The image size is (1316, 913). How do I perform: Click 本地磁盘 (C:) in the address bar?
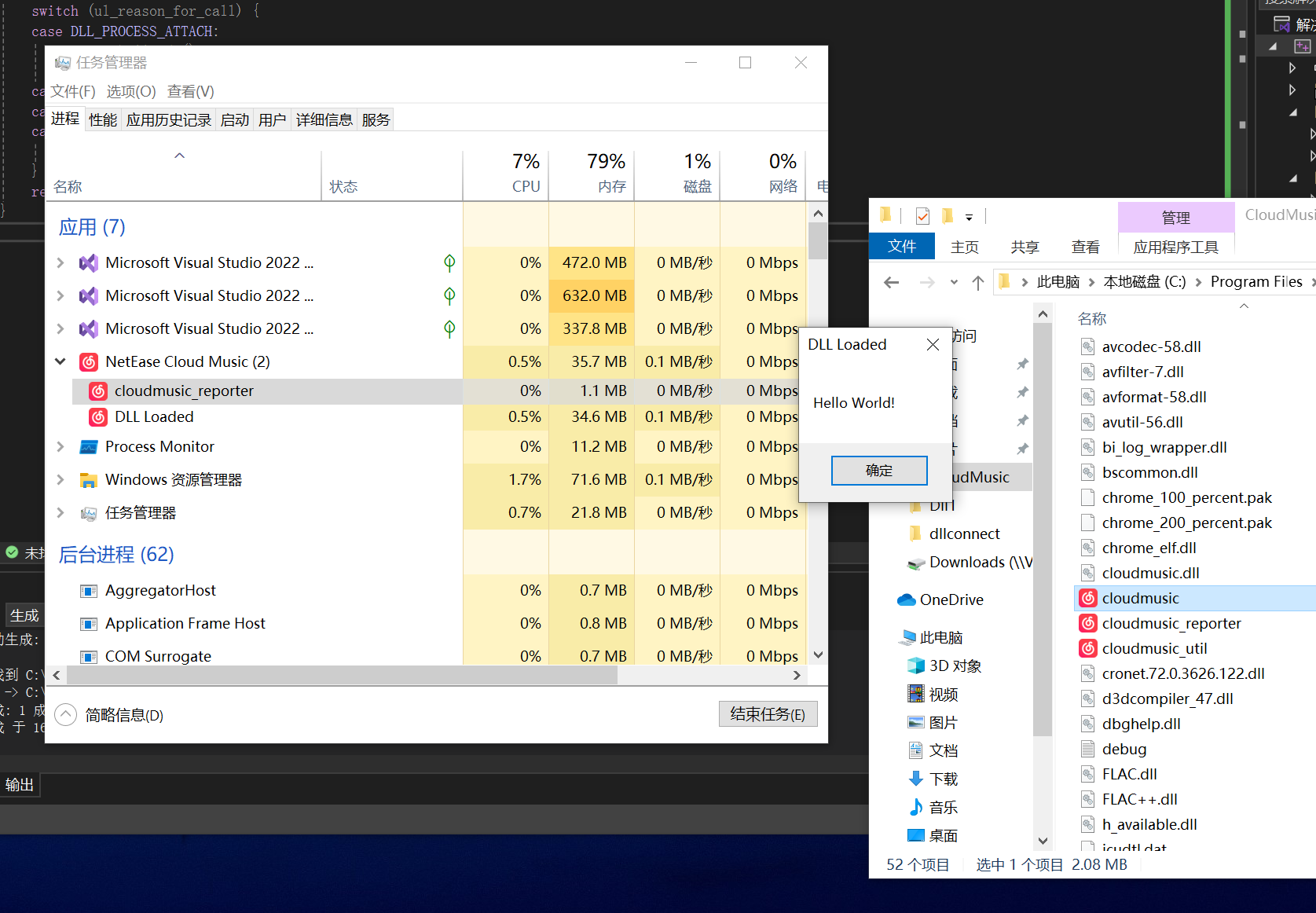tap(1145, 282)
